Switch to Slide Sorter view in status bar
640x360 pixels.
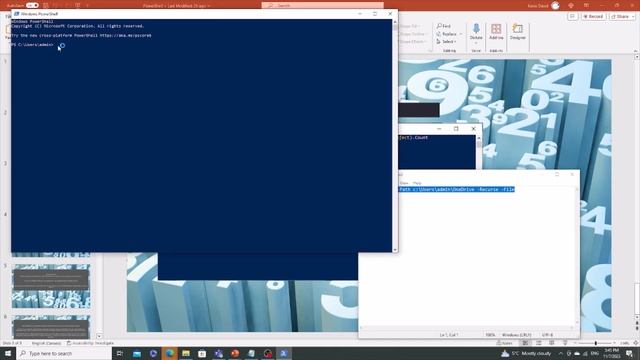click(539, 343)
